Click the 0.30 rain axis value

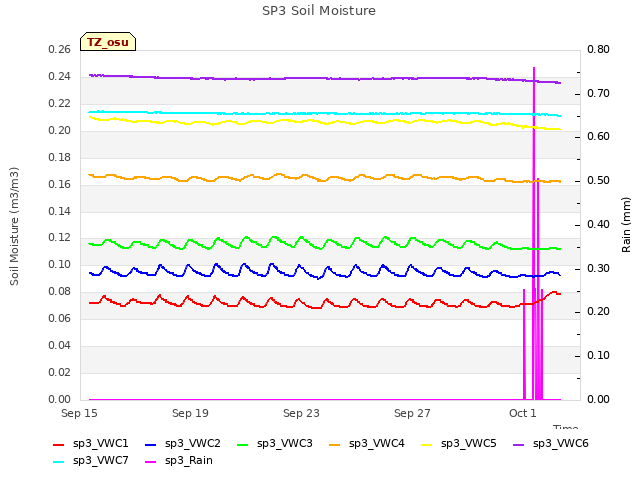tap(598, 268)
